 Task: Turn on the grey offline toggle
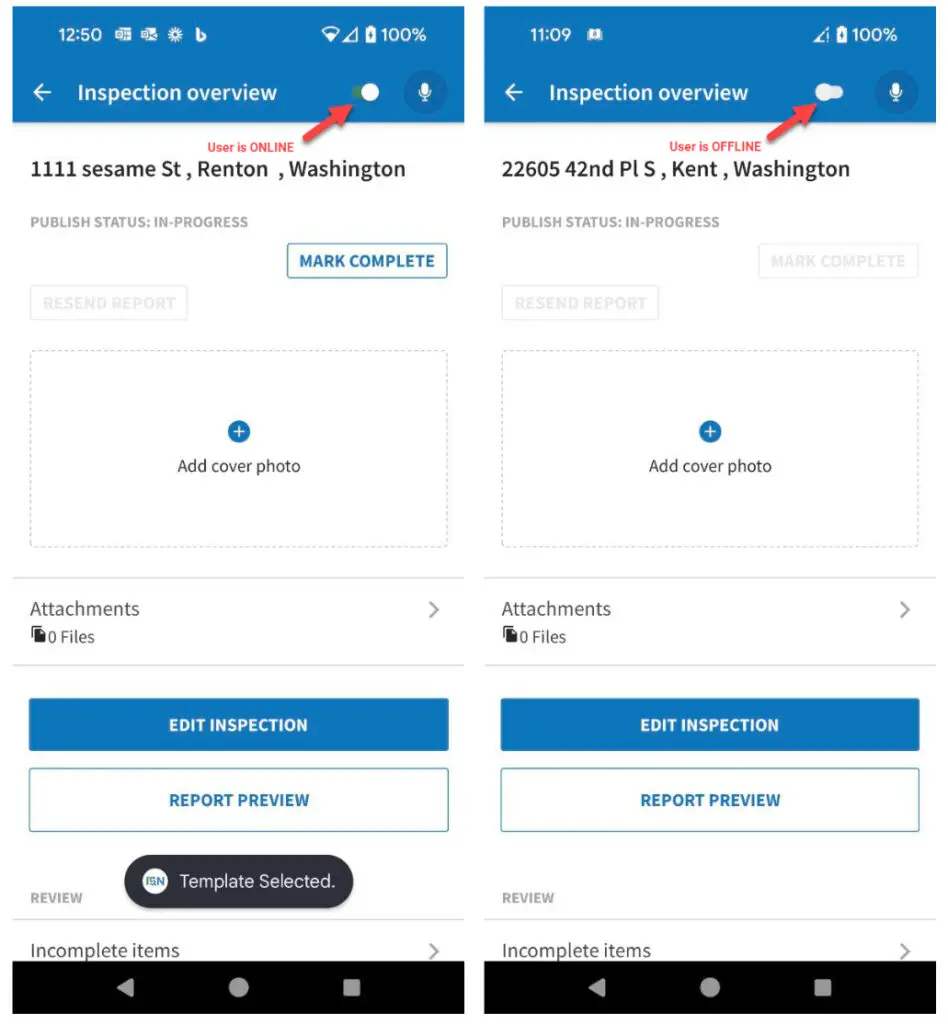click(x=829, y=93)
